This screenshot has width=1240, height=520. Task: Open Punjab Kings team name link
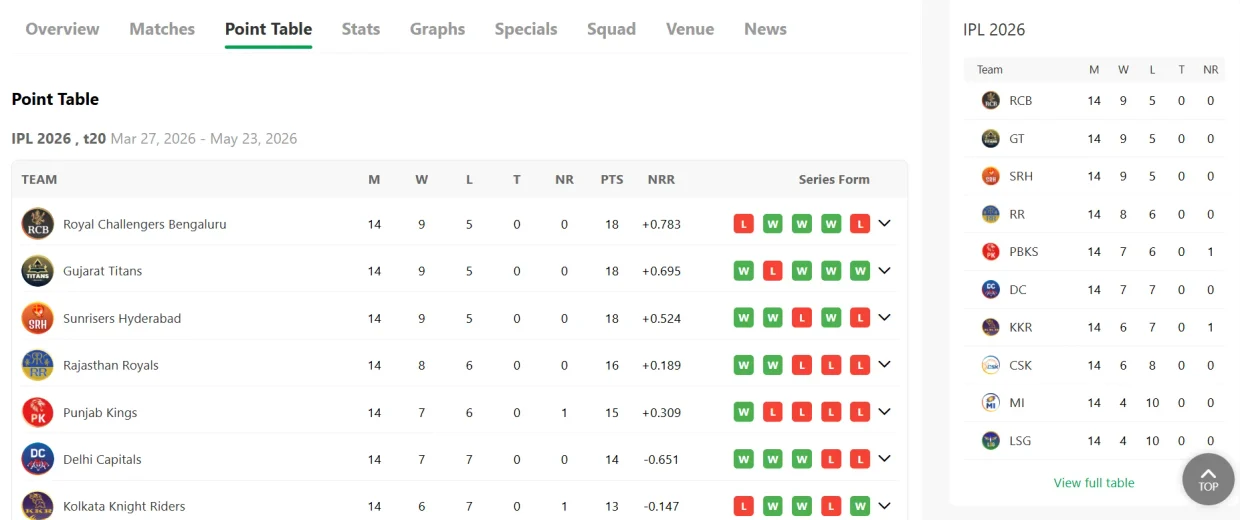click(100, 412)
